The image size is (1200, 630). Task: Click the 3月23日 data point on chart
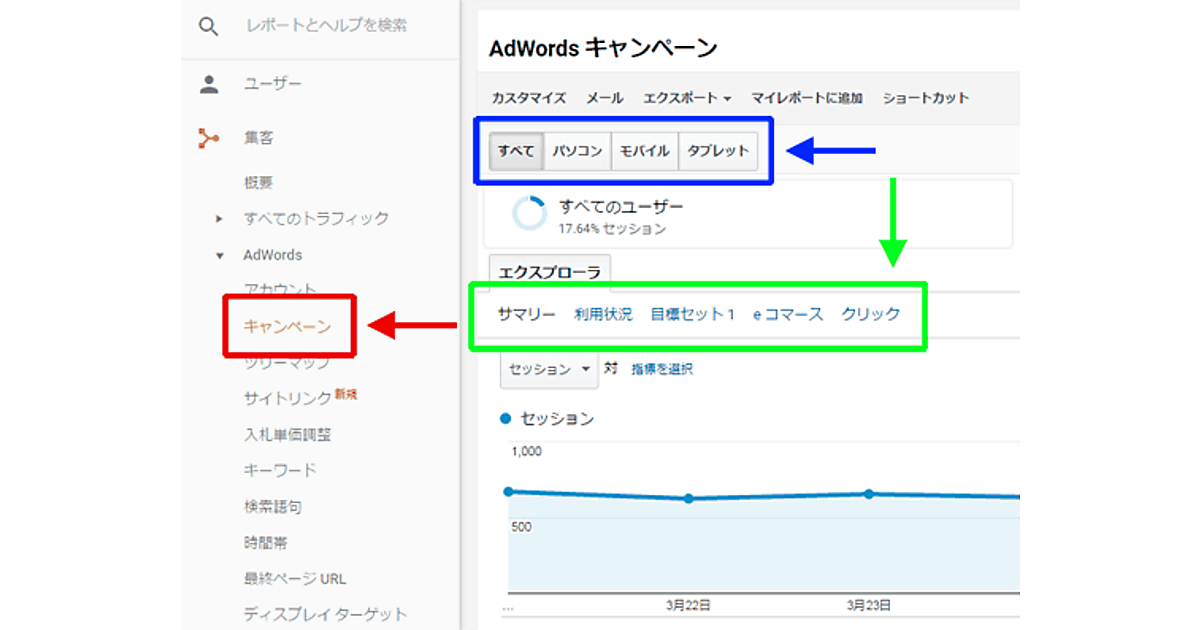(869, 494)
